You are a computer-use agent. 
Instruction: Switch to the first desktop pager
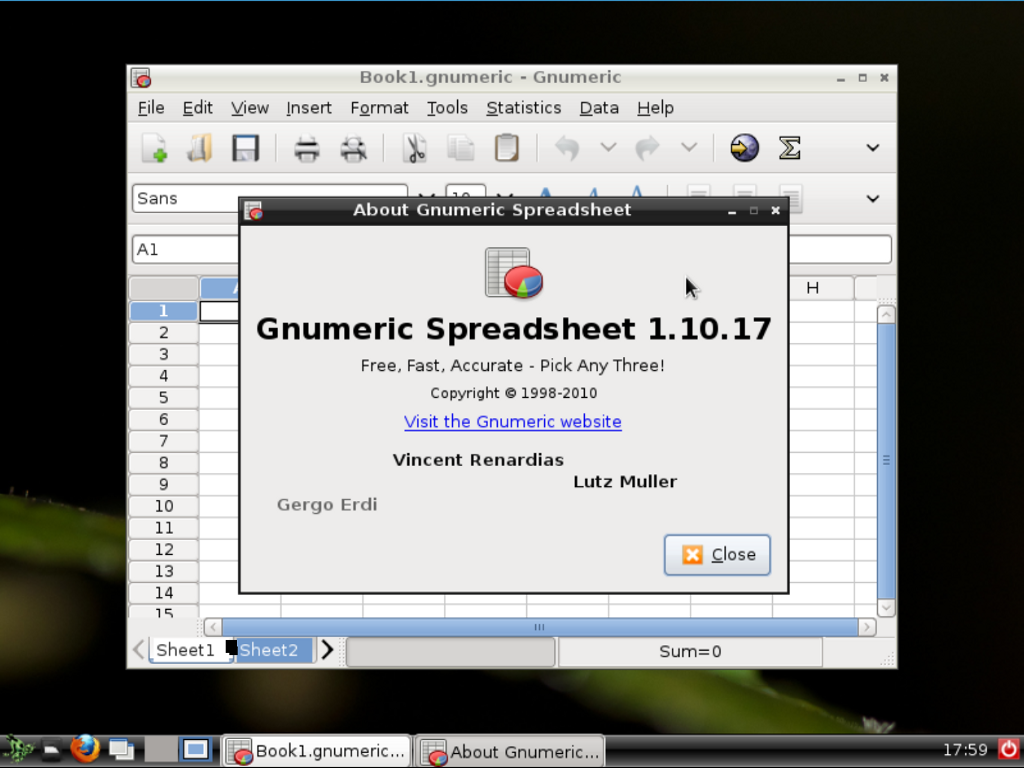pos(160,750)
